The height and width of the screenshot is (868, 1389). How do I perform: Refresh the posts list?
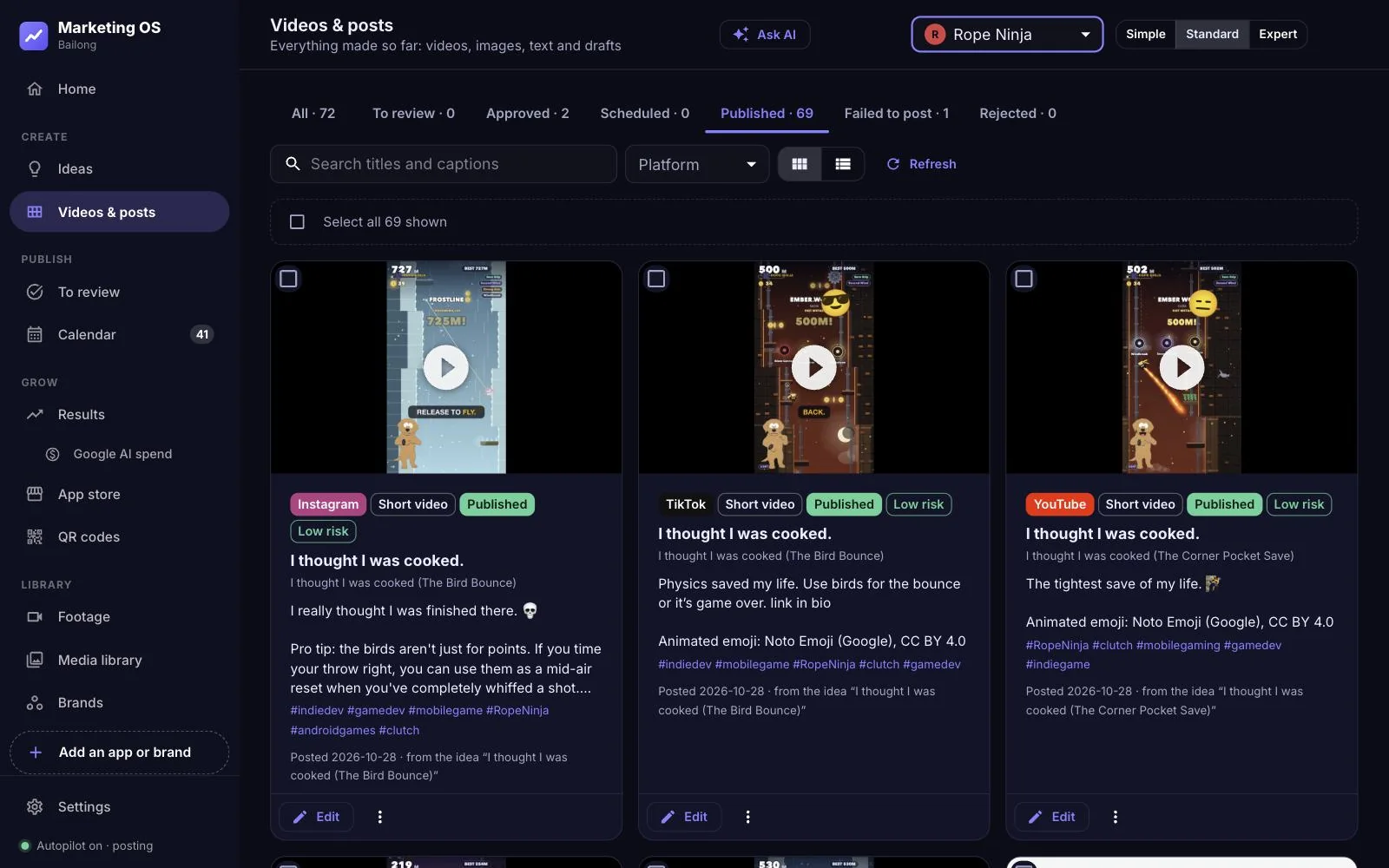(x=921, y=164)
